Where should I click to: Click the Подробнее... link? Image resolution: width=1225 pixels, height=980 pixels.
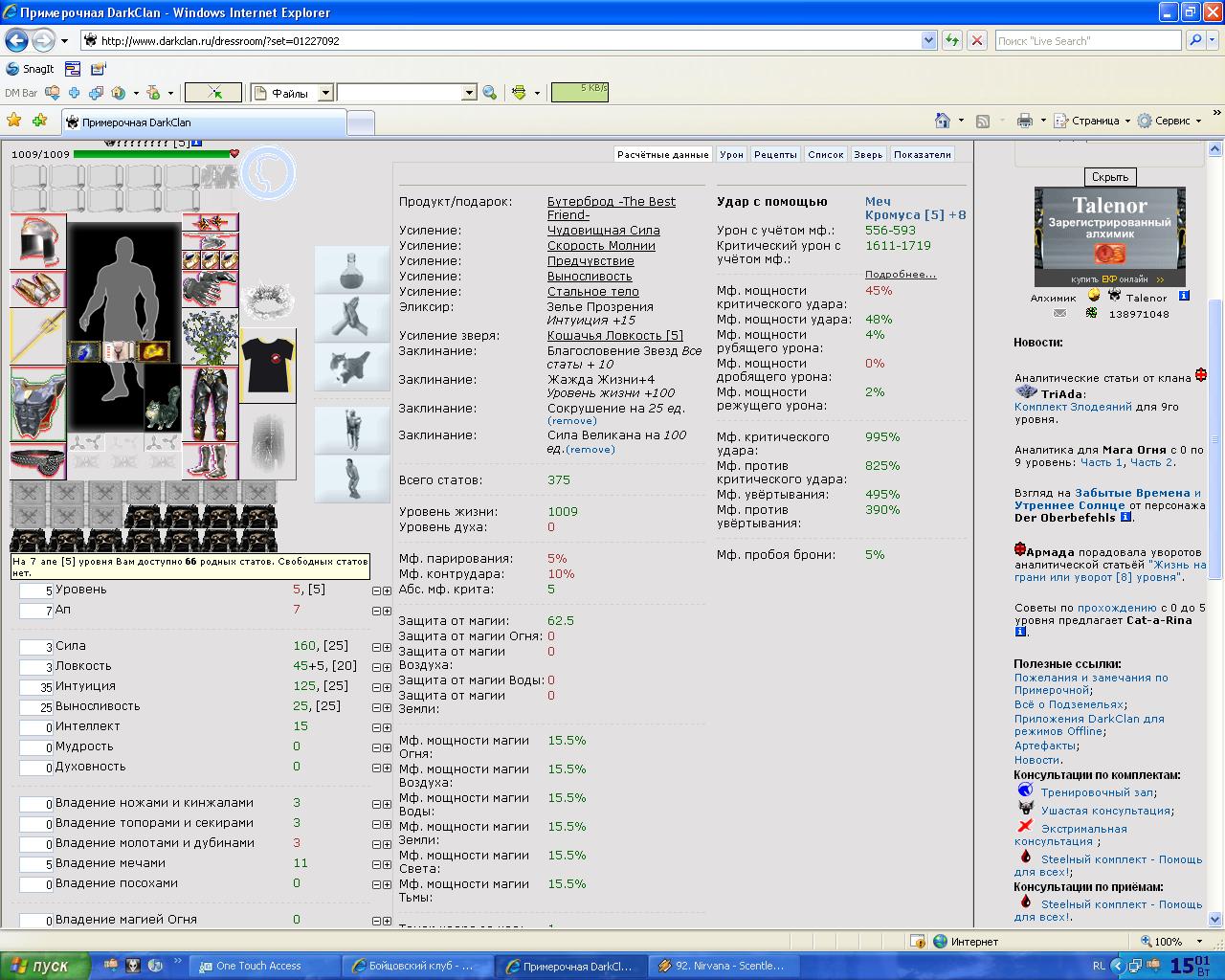click(901, 275)
